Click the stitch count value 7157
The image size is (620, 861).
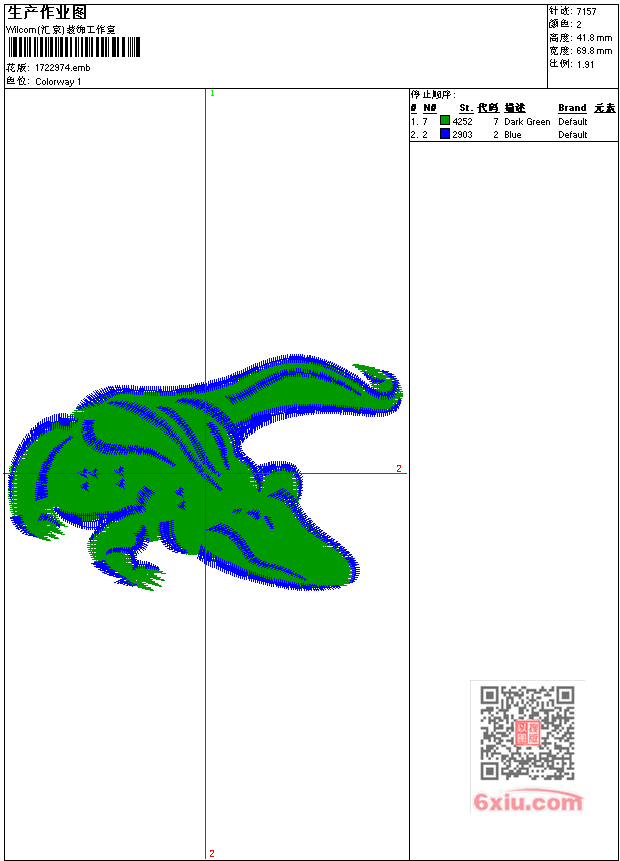click(586, 11)
